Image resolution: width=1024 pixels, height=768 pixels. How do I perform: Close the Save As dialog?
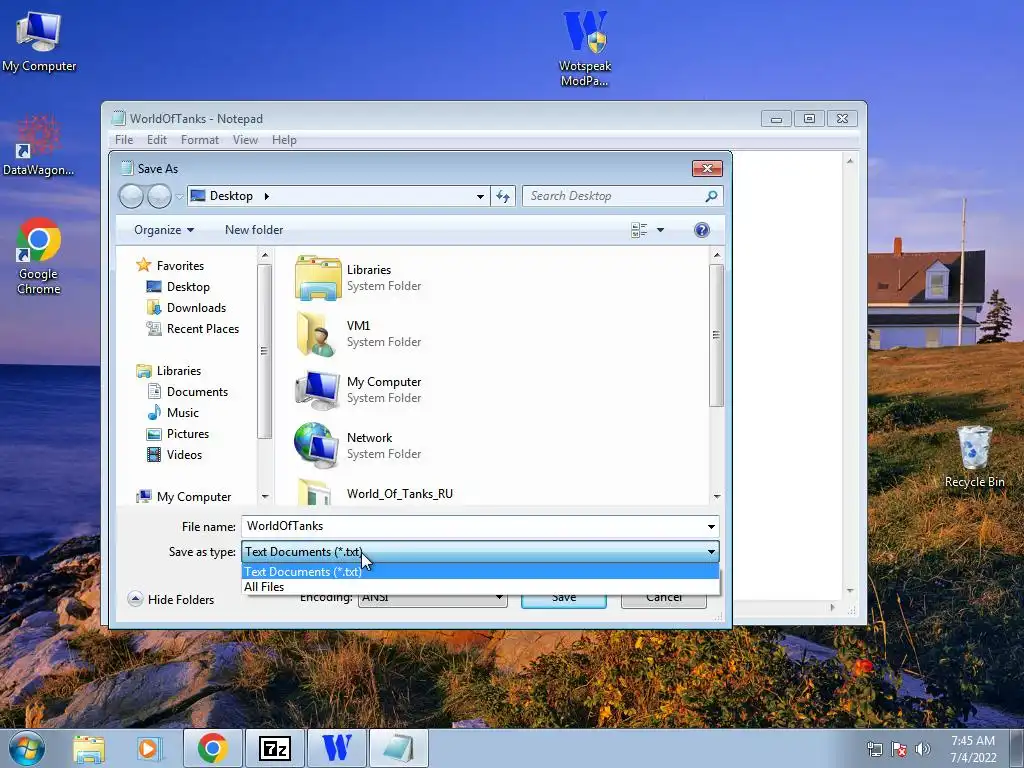707,168
